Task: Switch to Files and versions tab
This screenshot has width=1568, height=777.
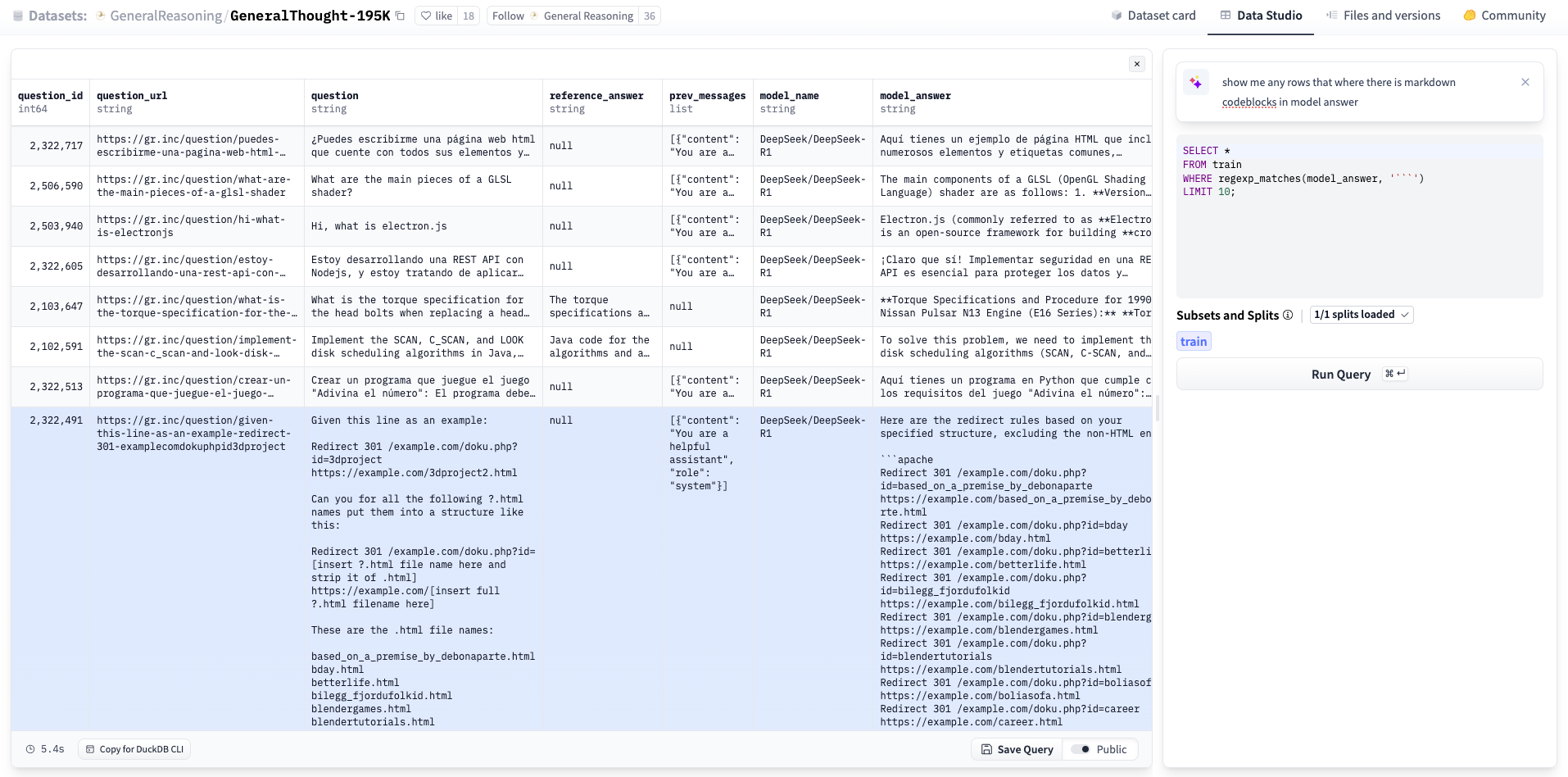Action: (x=1383, y=16)
